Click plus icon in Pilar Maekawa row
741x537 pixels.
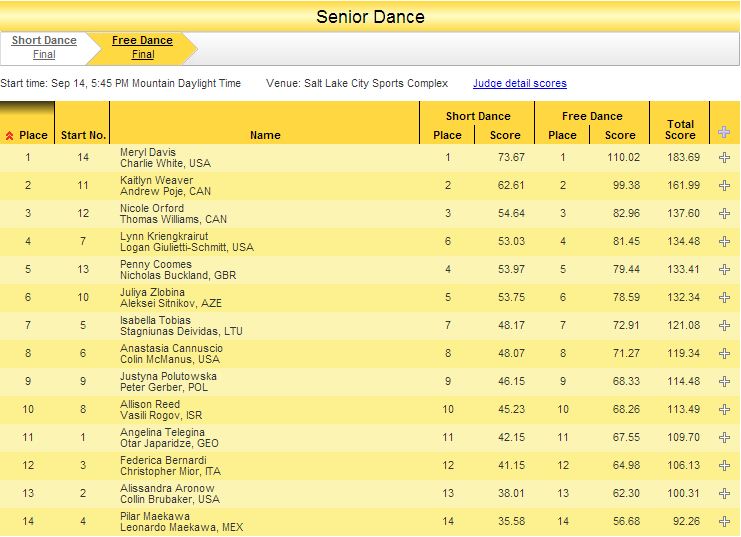[724, 521]
